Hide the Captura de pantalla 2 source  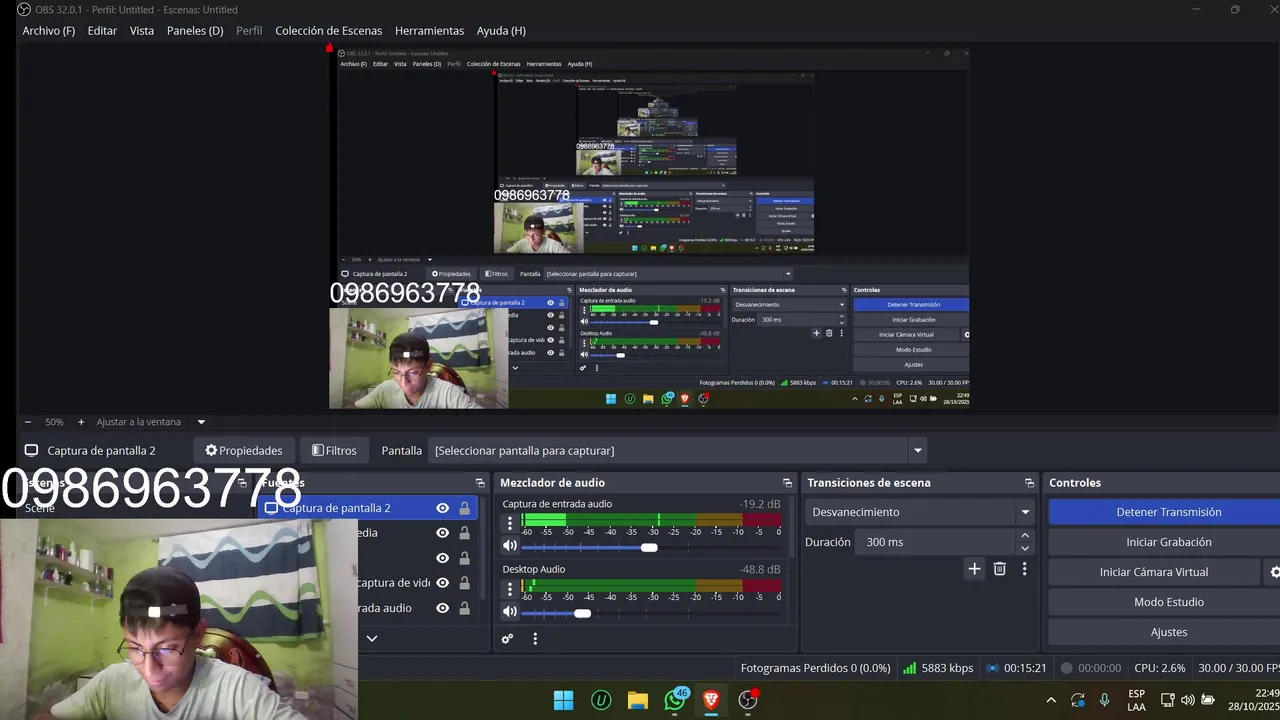click(x=442, y=508)
